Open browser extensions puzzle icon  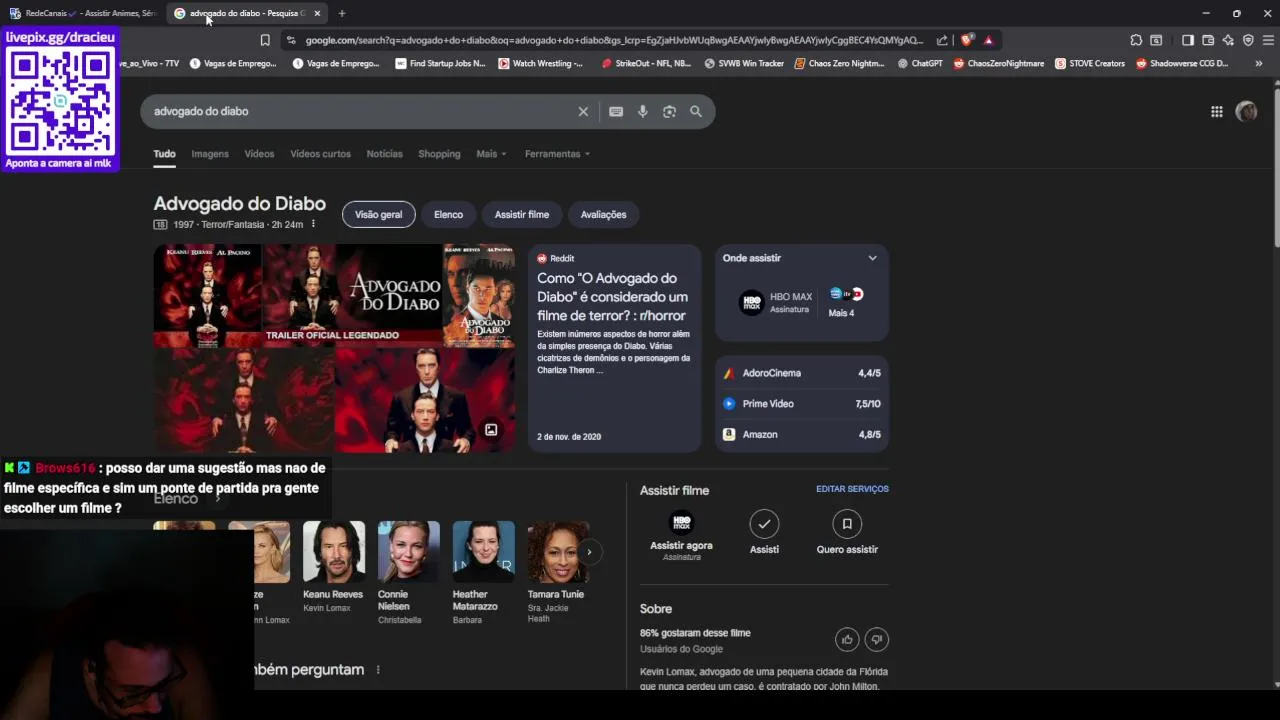1136,40
